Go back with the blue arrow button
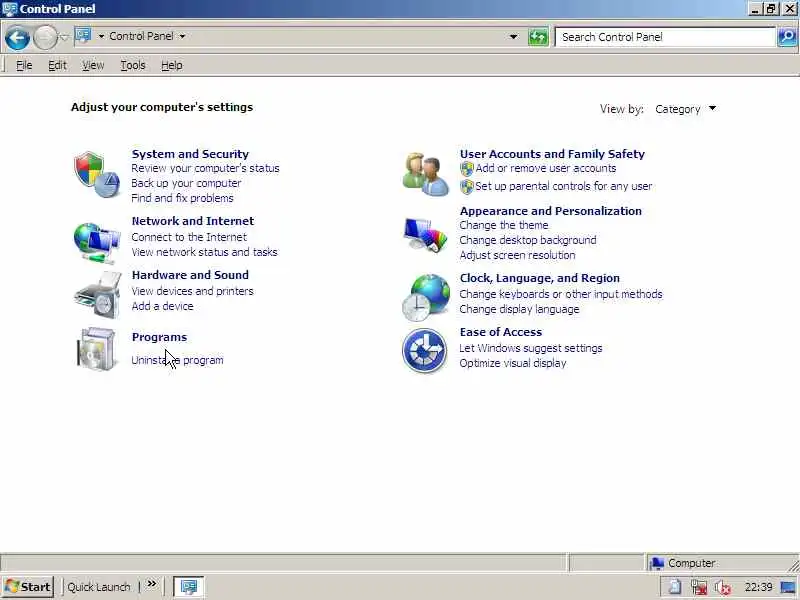 pyautogui.click(x=17, y=38)
